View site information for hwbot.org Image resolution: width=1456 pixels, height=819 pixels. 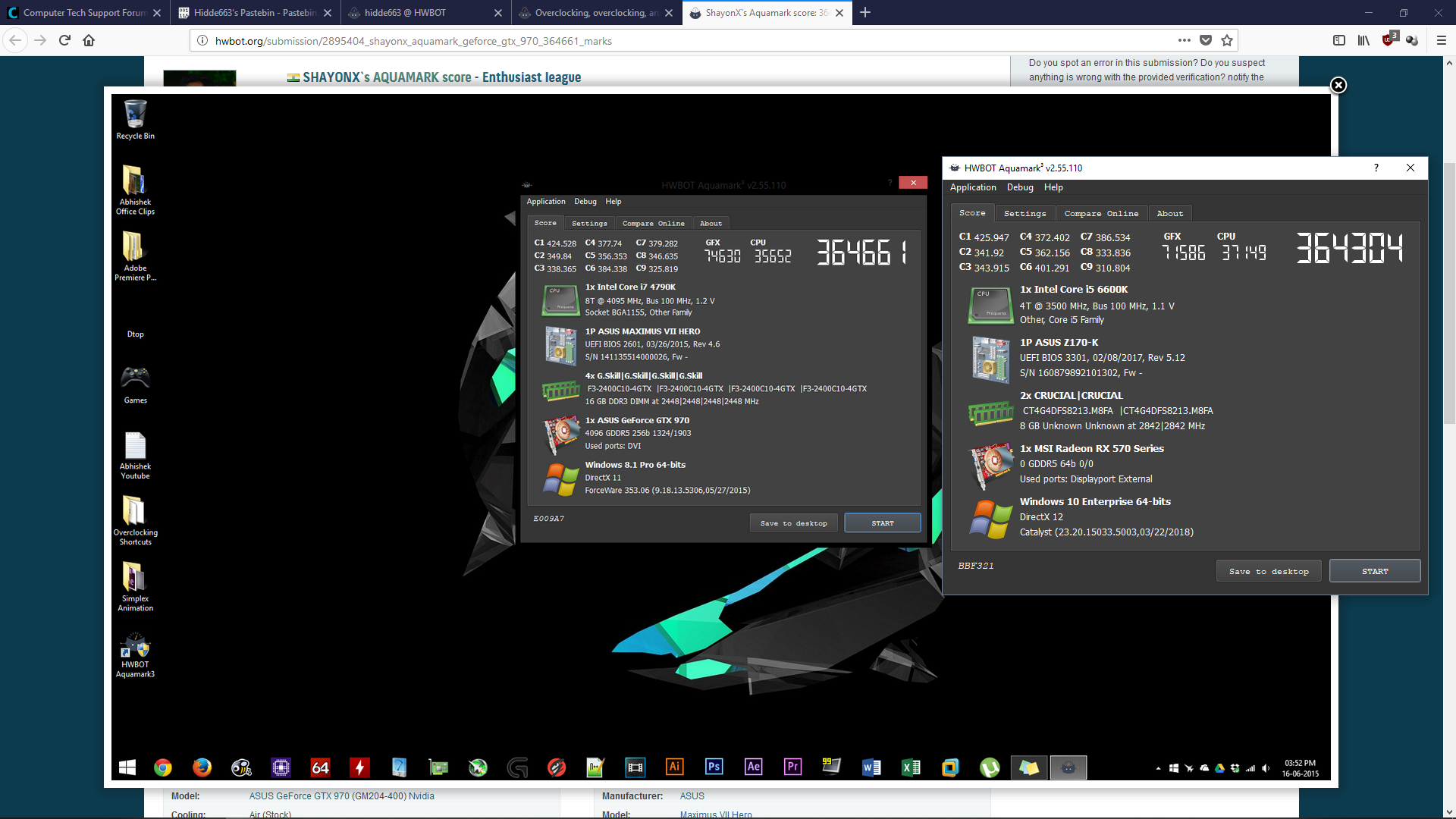coord(202,41)
